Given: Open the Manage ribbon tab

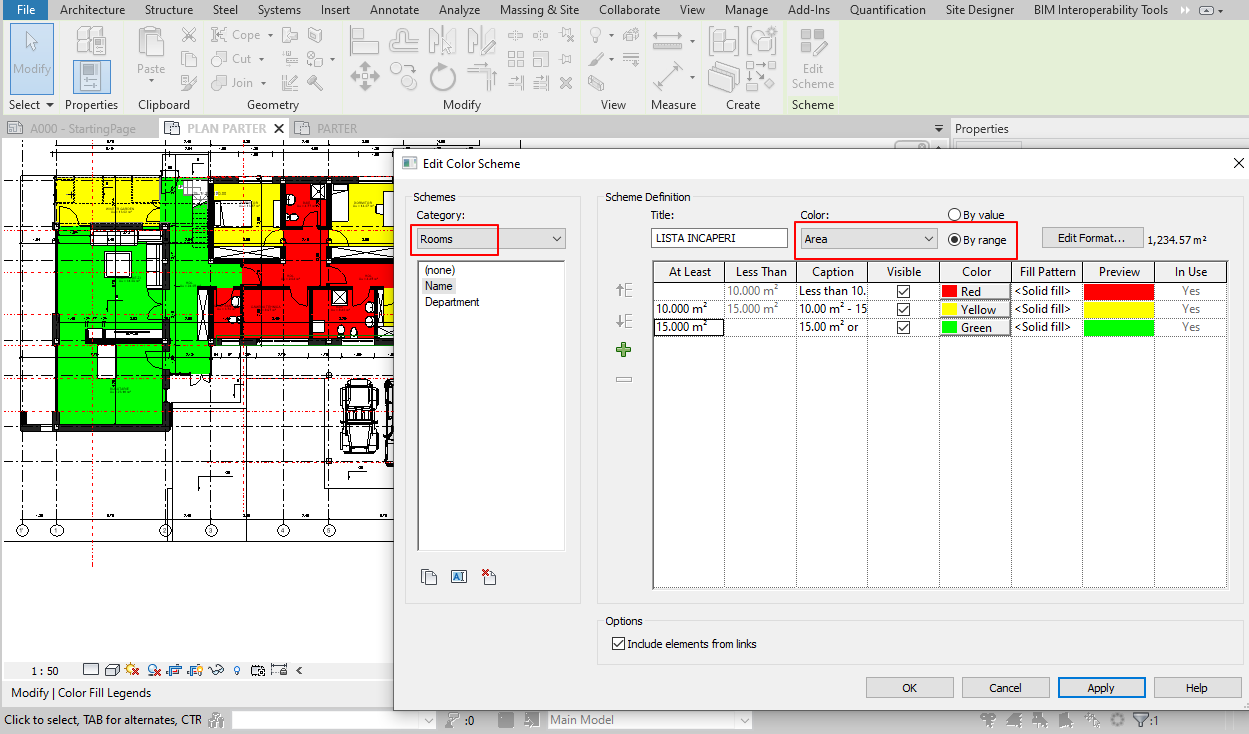Looking at the screenshot, I should coord(746,9).
